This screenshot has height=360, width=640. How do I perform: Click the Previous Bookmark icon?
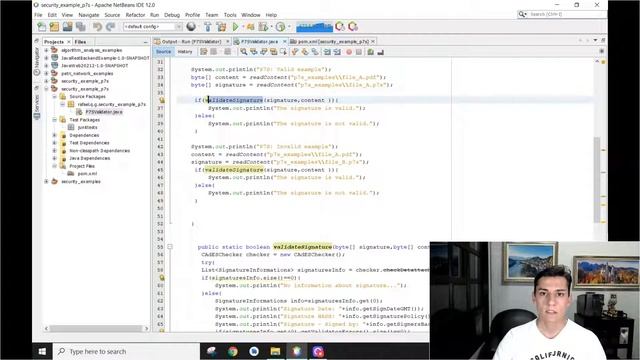pos(295,52)
